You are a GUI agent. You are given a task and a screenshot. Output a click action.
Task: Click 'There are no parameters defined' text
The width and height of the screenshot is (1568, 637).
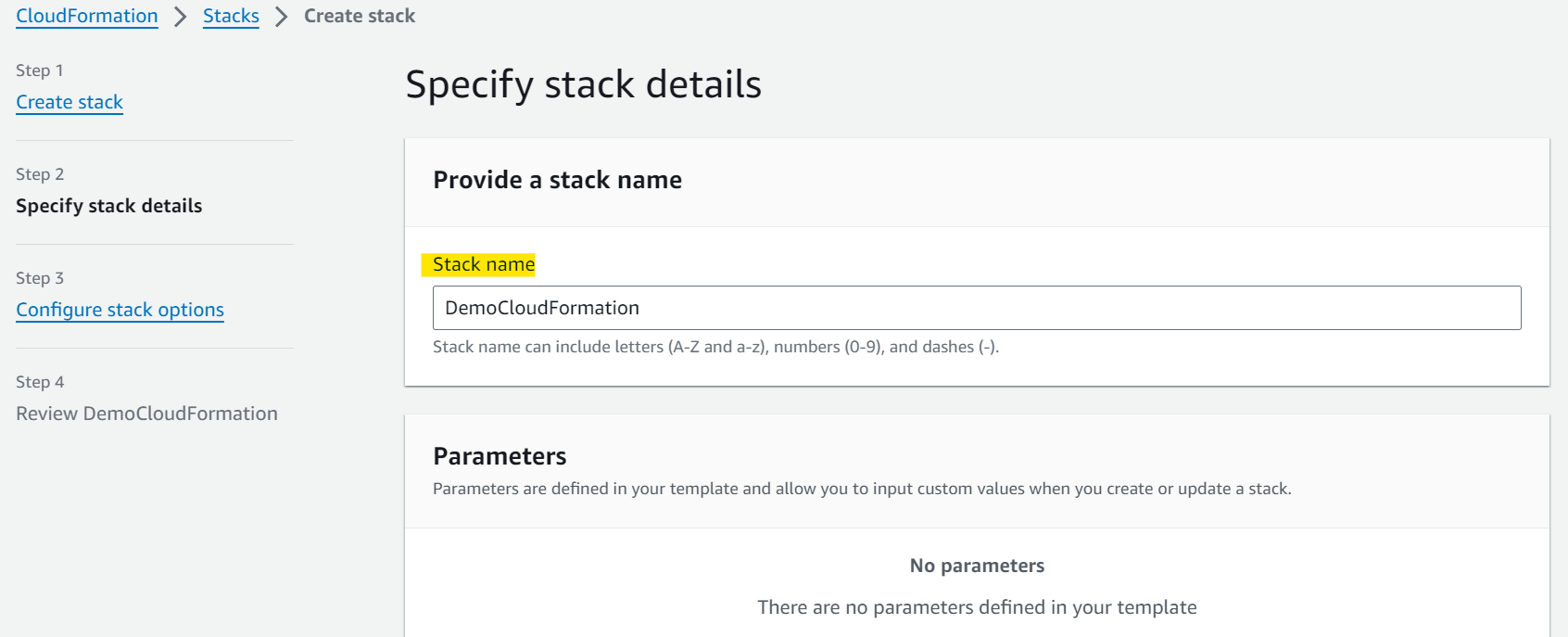pyautogui.click(x=977, y=607)
